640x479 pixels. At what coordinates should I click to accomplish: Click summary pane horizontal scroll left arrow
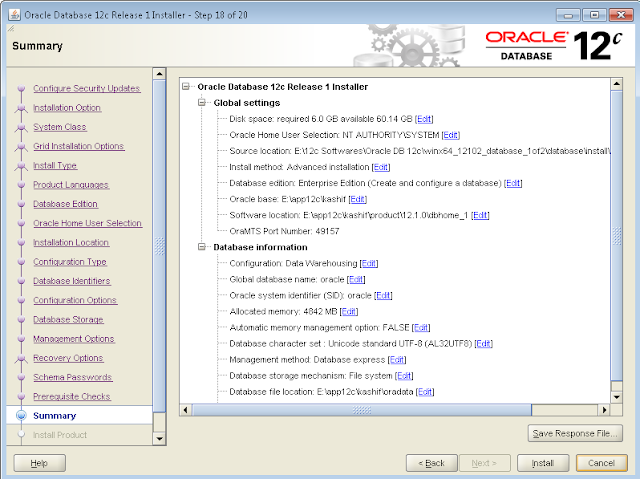[x=186, y=410]
